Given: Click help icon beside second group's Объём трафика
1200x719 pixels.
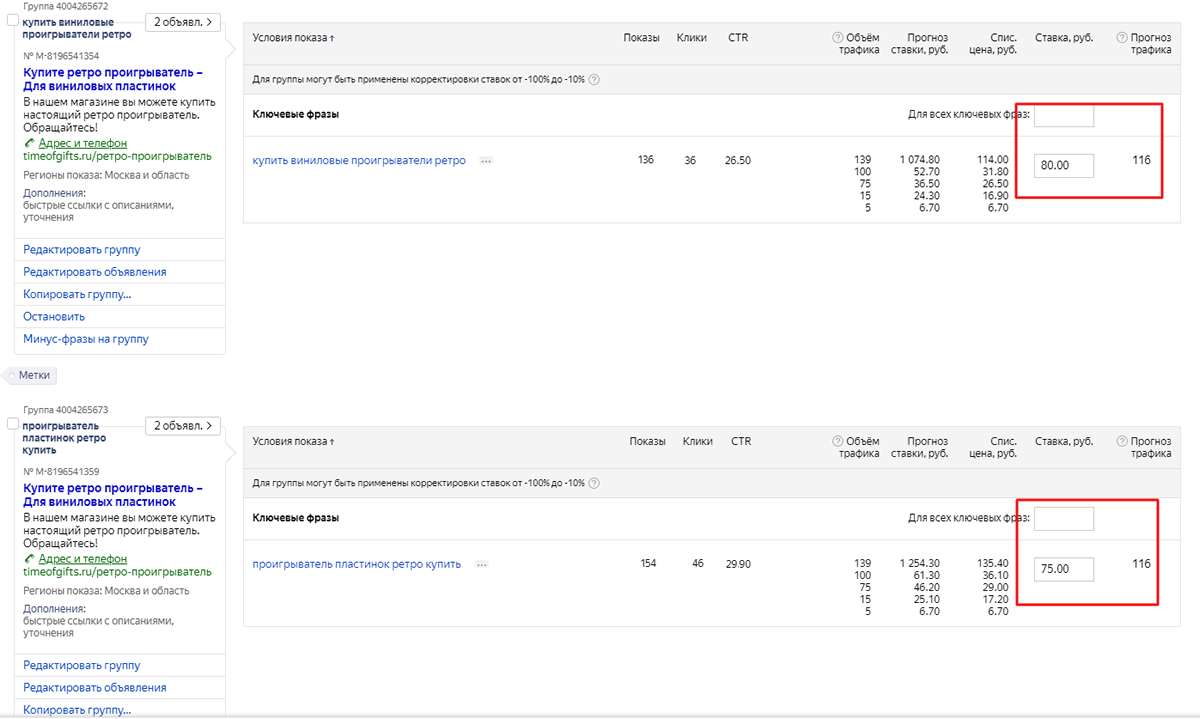Looking at the screenshot, I should tap(837, 442).
